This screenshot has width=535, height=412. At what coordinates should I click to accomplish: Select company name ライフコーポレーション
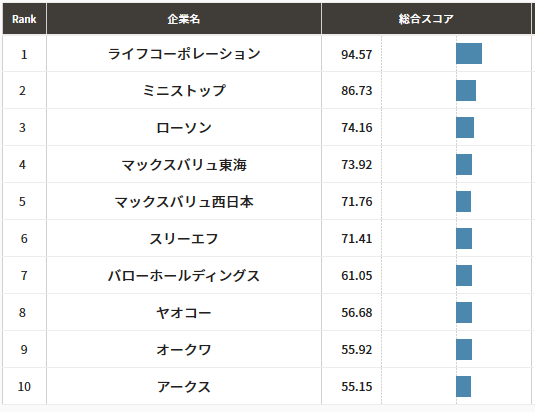tap(184, 54)
